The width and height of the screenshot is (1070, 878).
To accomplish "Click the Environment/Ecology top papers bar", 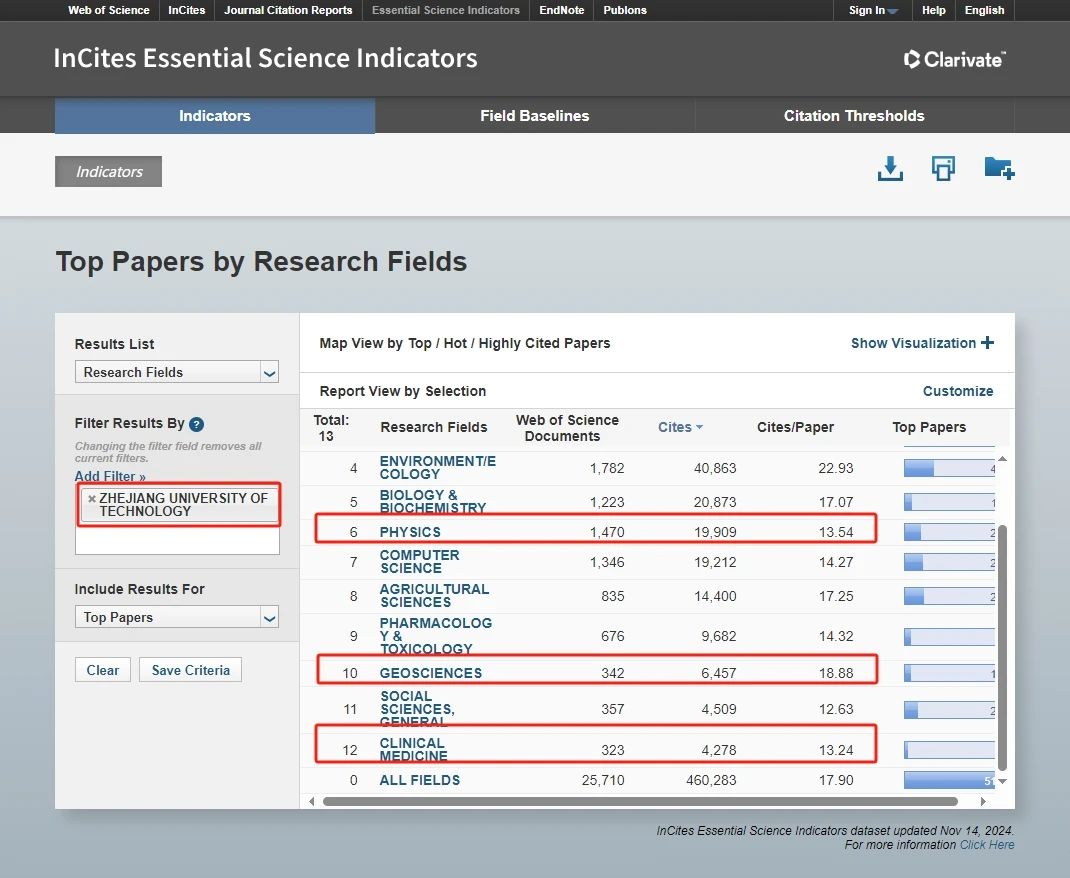I will click(949, 468).
